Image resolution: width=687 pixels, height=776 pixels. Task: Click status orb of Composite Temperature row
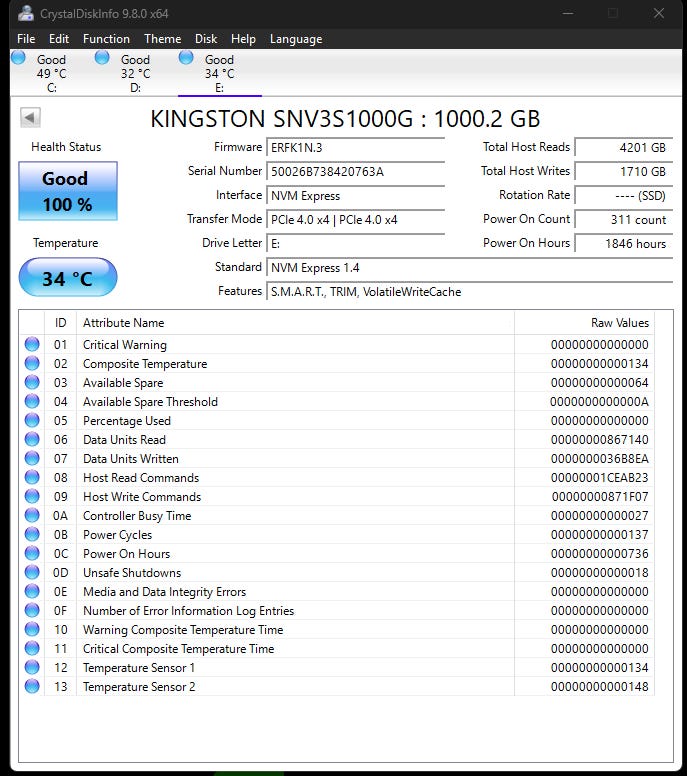[32, 363]
